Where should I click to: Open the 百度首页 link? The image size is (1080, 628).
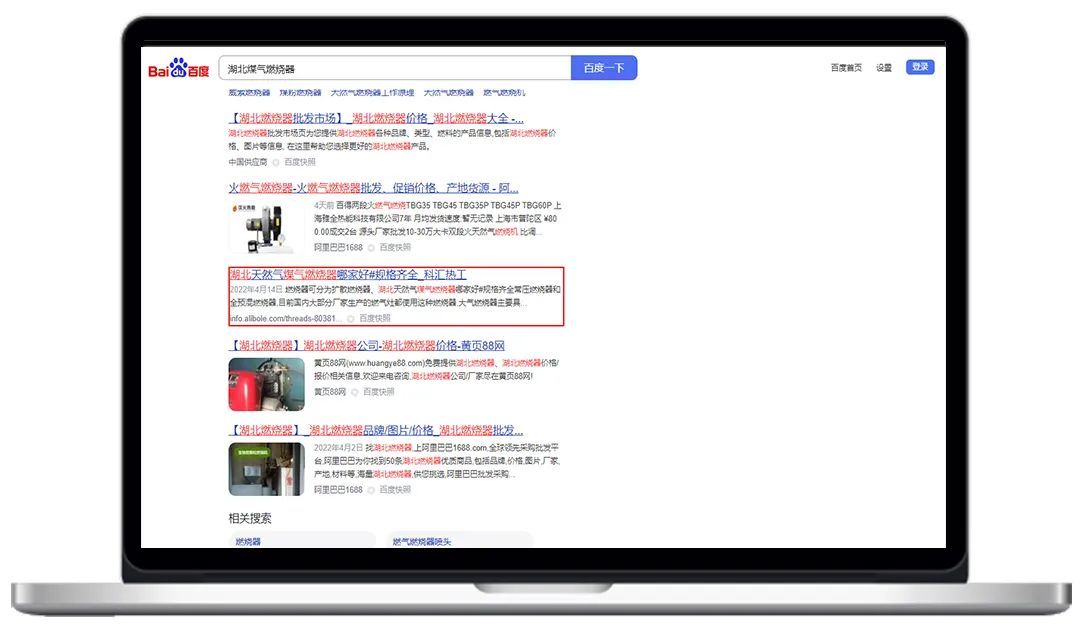coord(845,68)
